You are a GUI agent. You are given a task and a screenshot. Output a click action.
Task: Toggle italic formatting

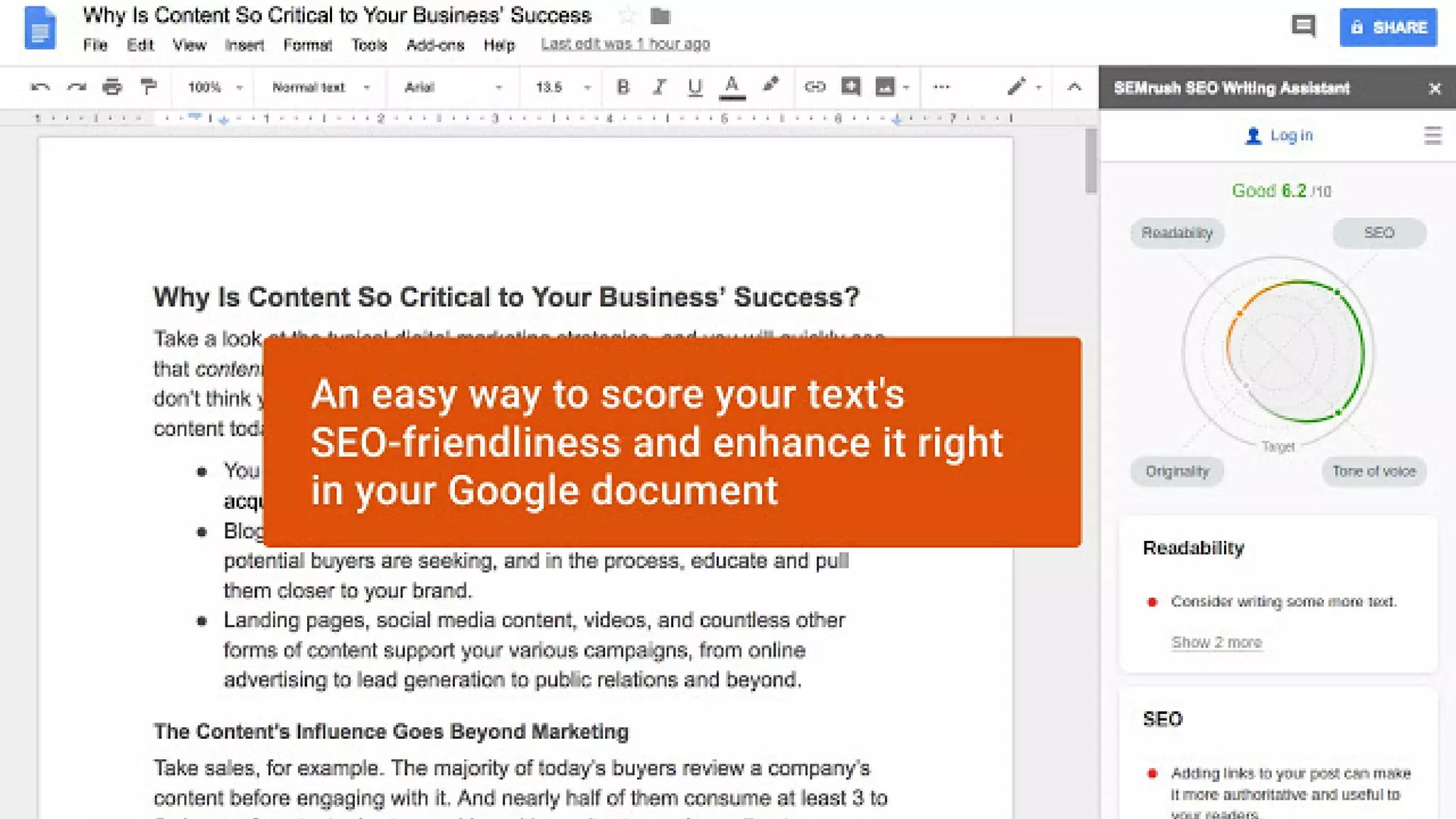coord(659,87)
